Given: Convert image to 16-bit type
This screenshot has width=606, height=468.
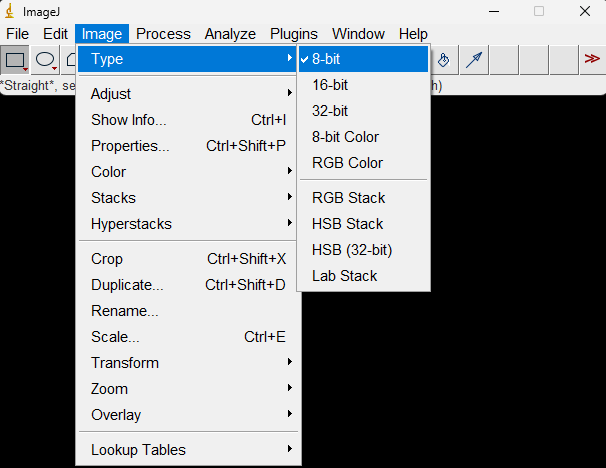Looking at the screenshot, I should (x=363, y=85).
